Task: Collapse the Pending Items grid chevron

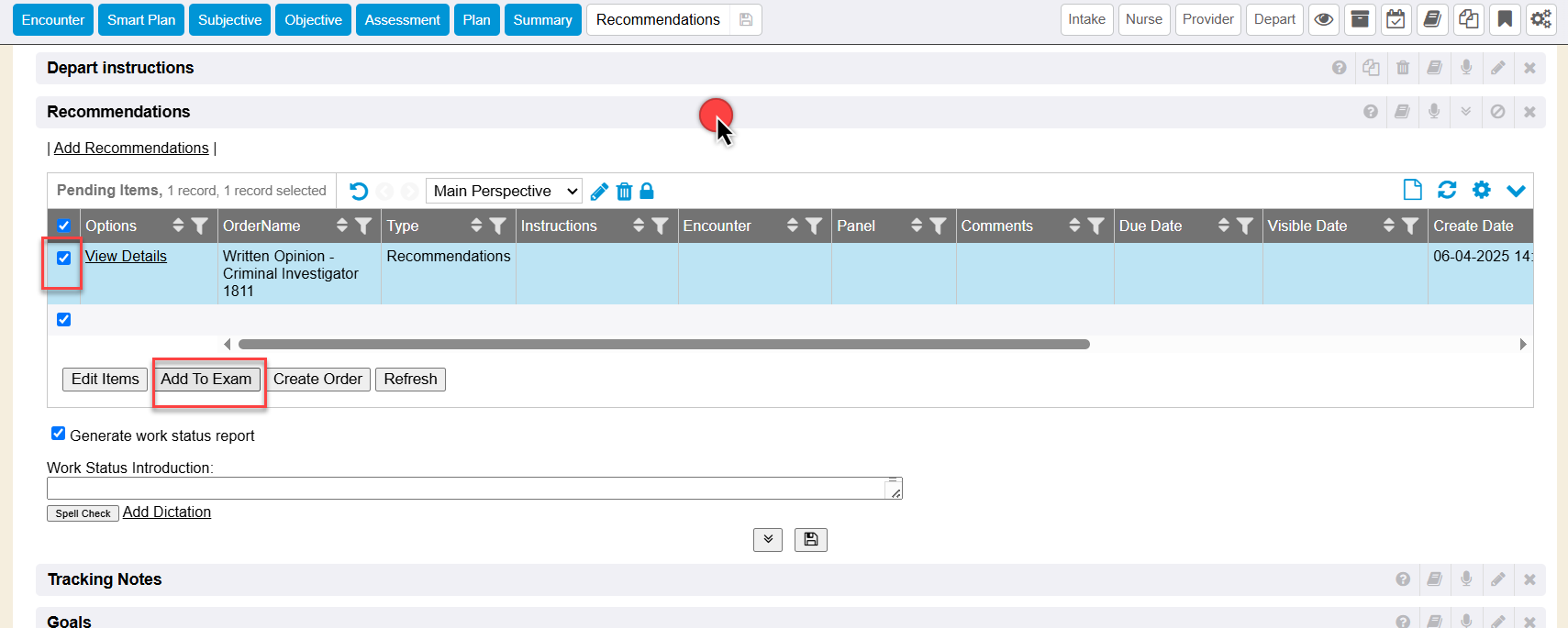Action: 1516,190
